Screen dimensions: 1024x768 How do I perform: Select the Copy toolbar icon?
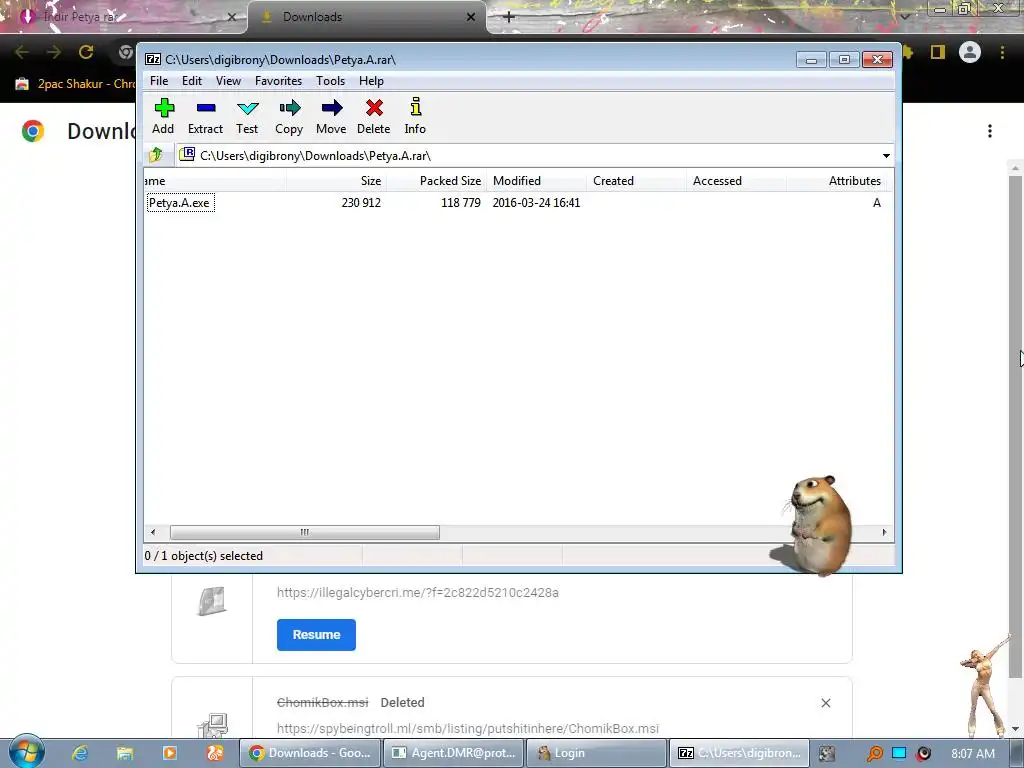click(289, 116)
